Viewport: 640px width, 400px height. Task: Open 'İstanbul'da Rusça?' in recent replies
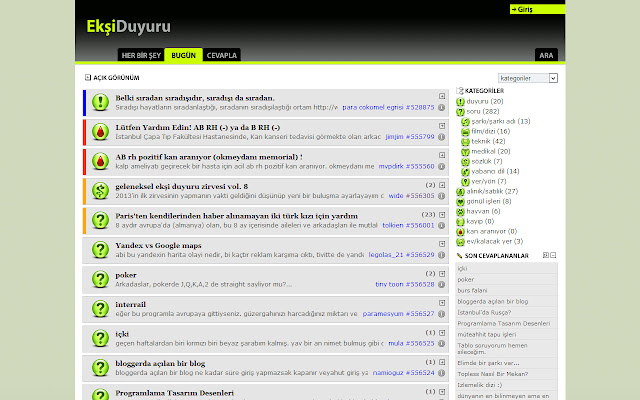coord(484,313)
